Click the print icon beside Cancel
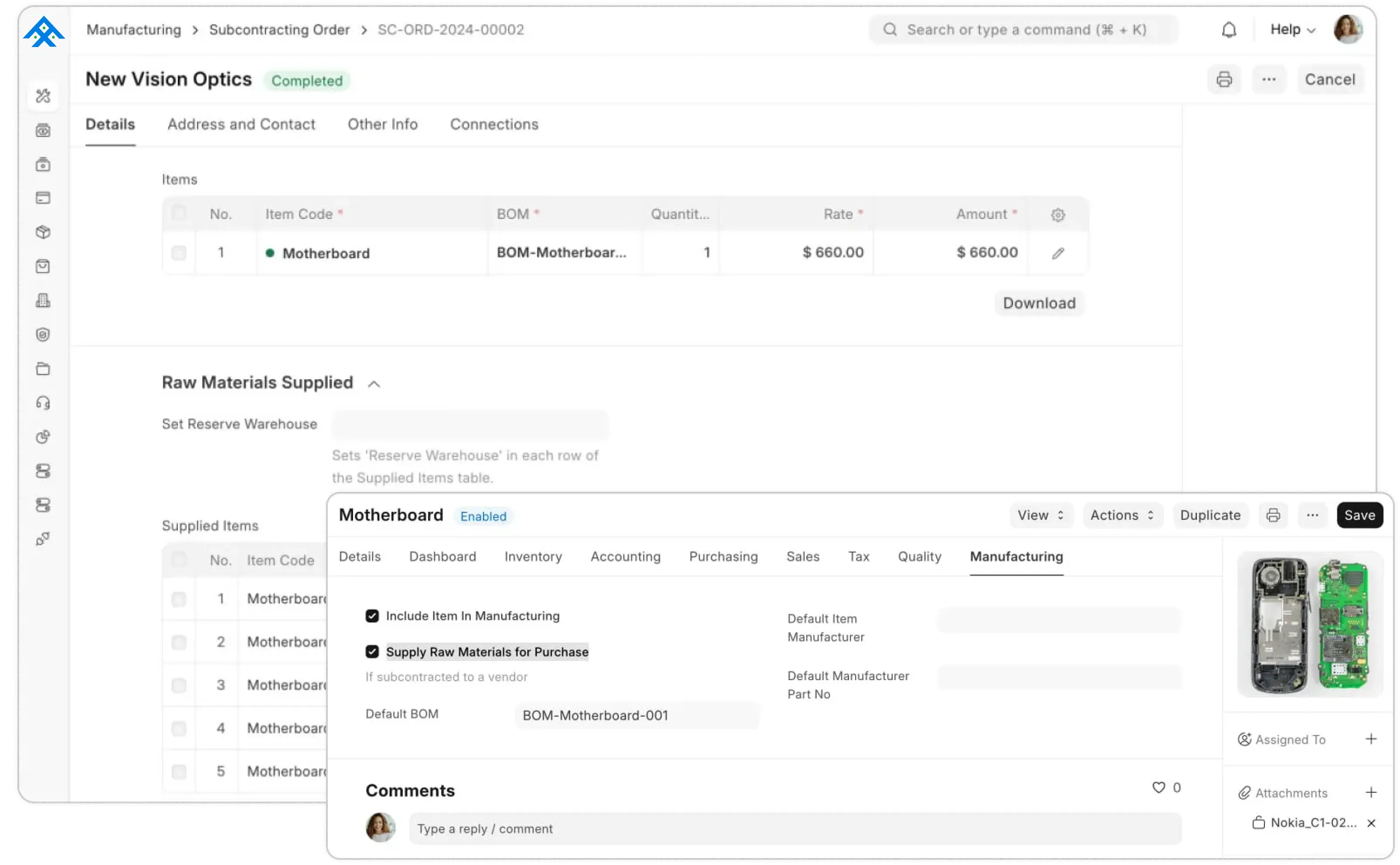The width and height of the screenshot is (1400, 865). 1224,79
